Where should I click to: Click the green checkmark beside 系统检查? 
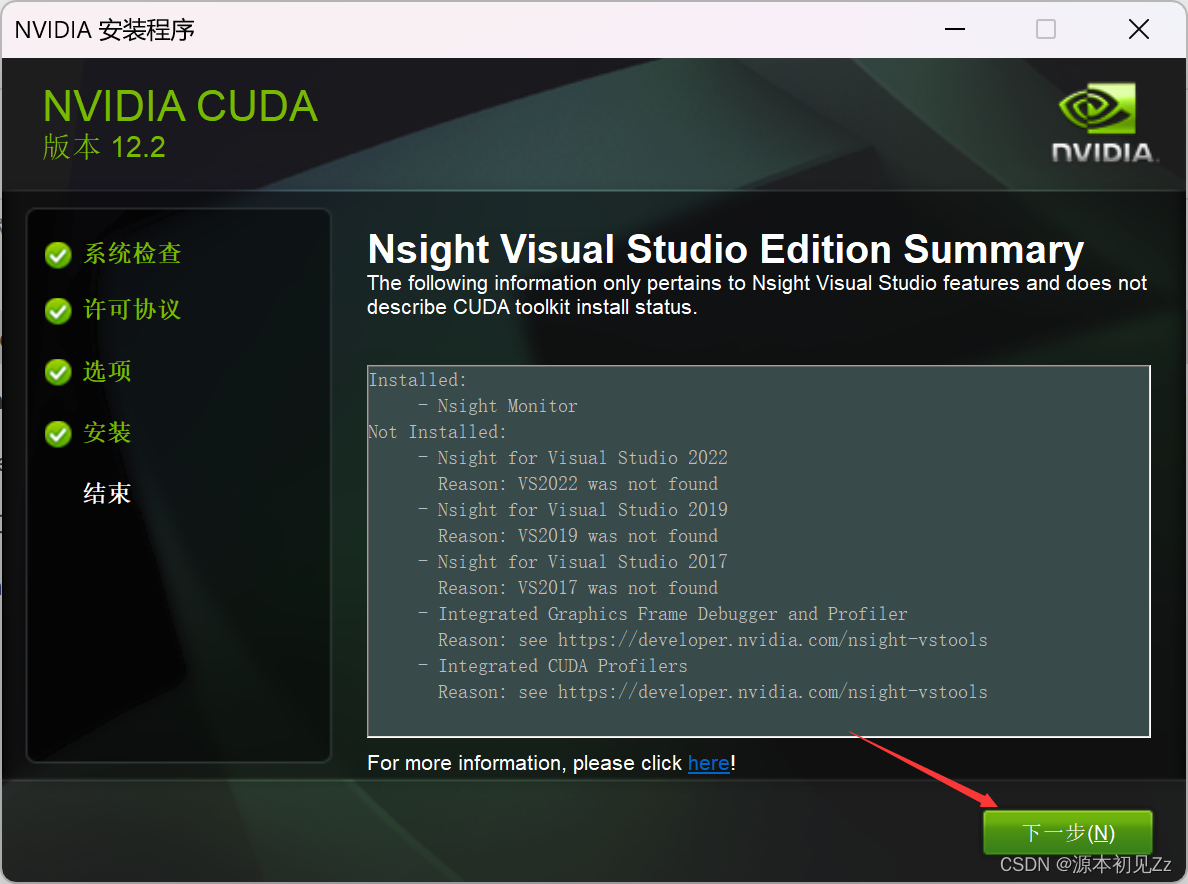pos(58,255)
